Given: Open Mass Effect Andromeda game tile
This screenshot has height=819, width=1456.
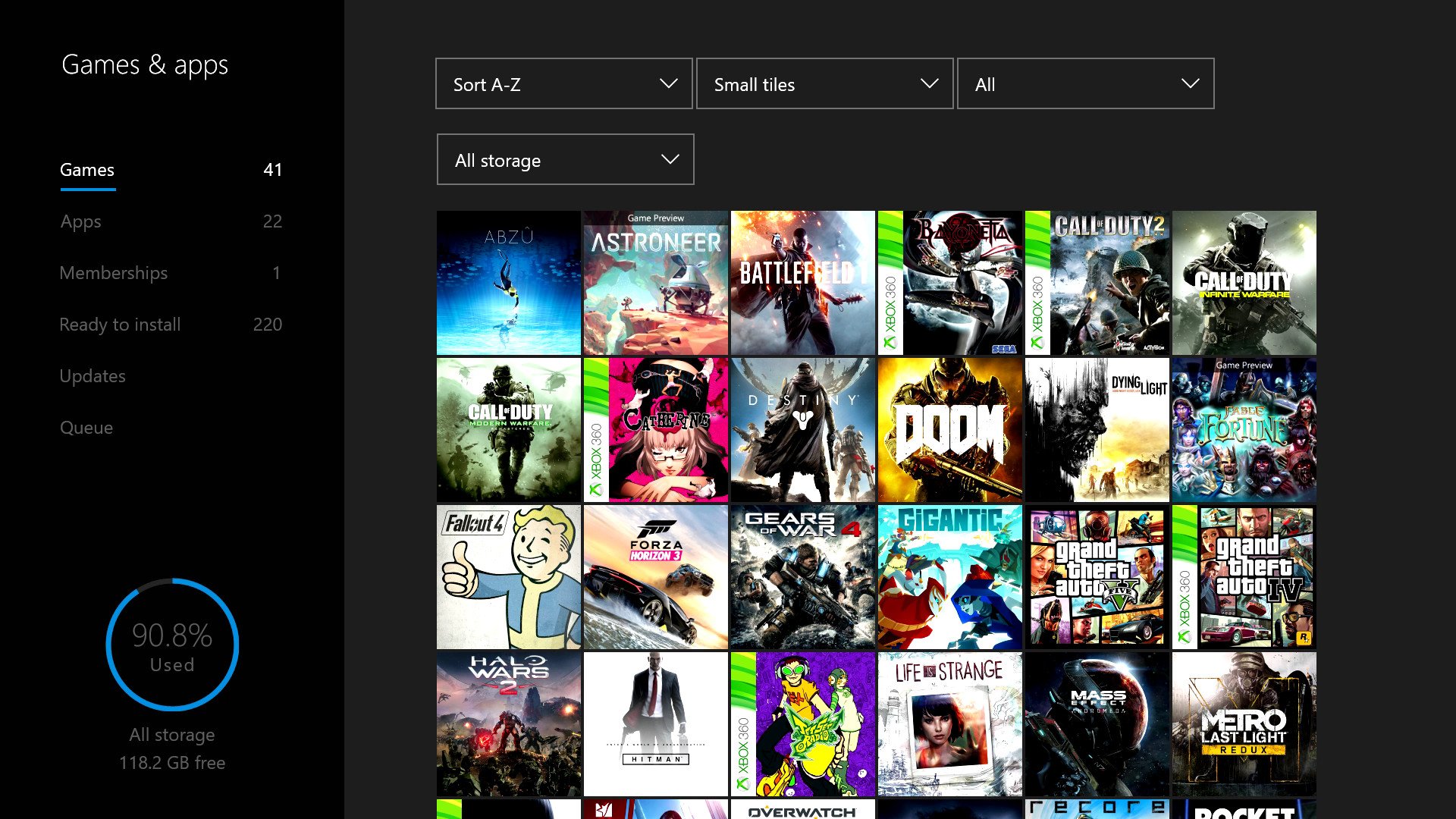Looking at the screenshot, I should pyautogui.click(x=1096, y=724).
